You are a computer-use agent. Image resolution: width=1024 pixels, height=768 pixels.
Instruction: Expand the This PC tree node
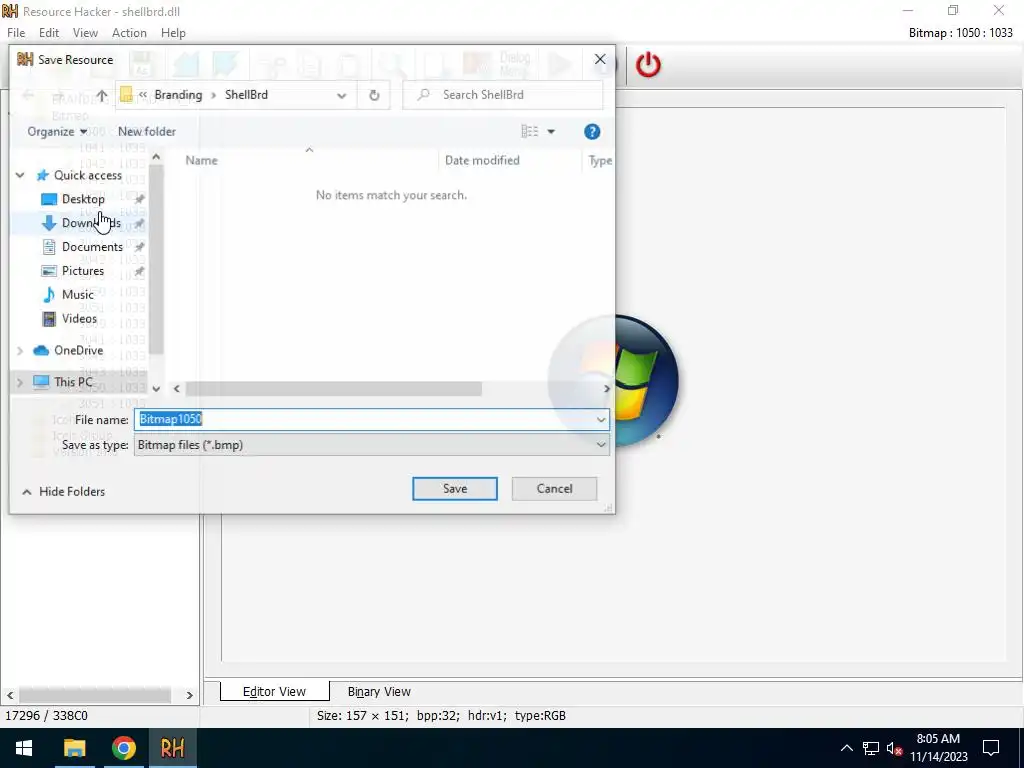(x=20, y=382)
